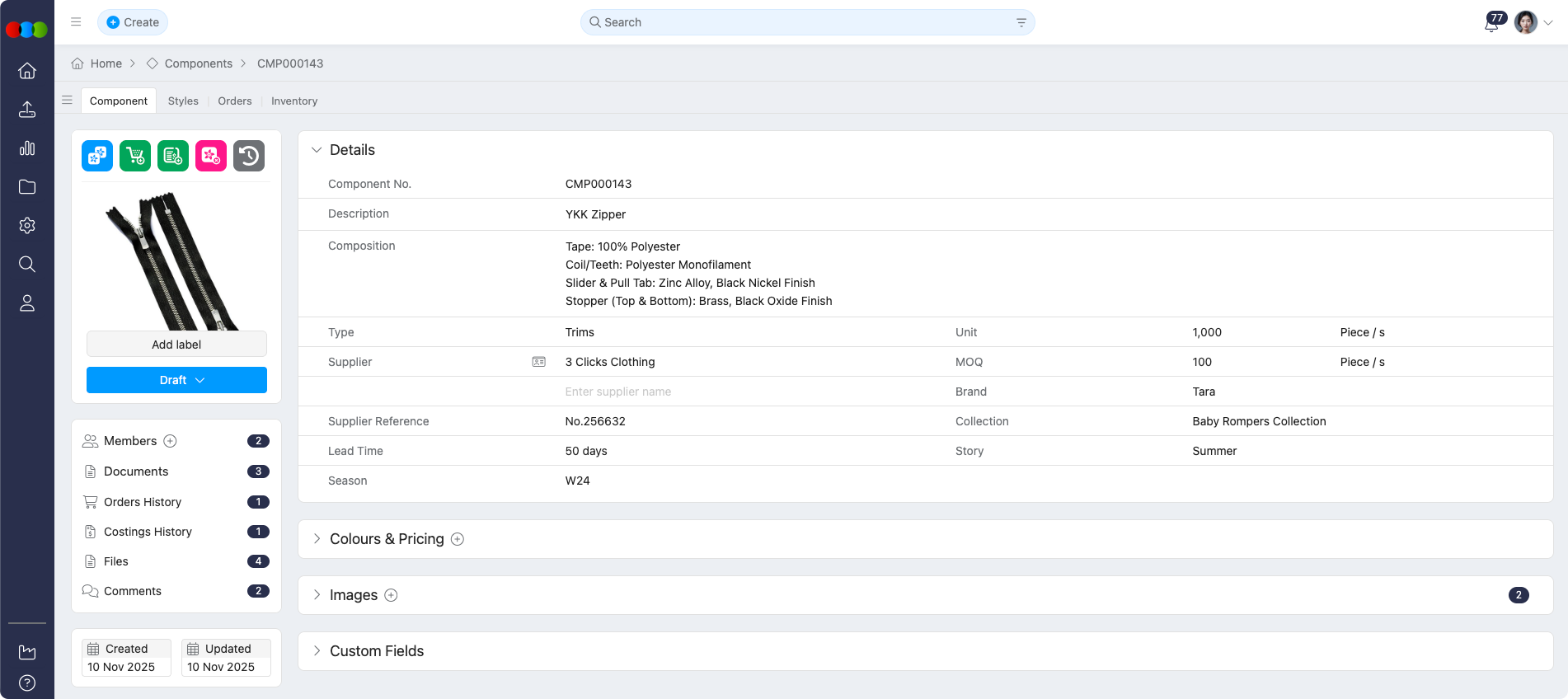Click the supplier contact card icon
The width and height of the screenshot is (1568, 699).
pyautogui.click(x=539, y=362)
